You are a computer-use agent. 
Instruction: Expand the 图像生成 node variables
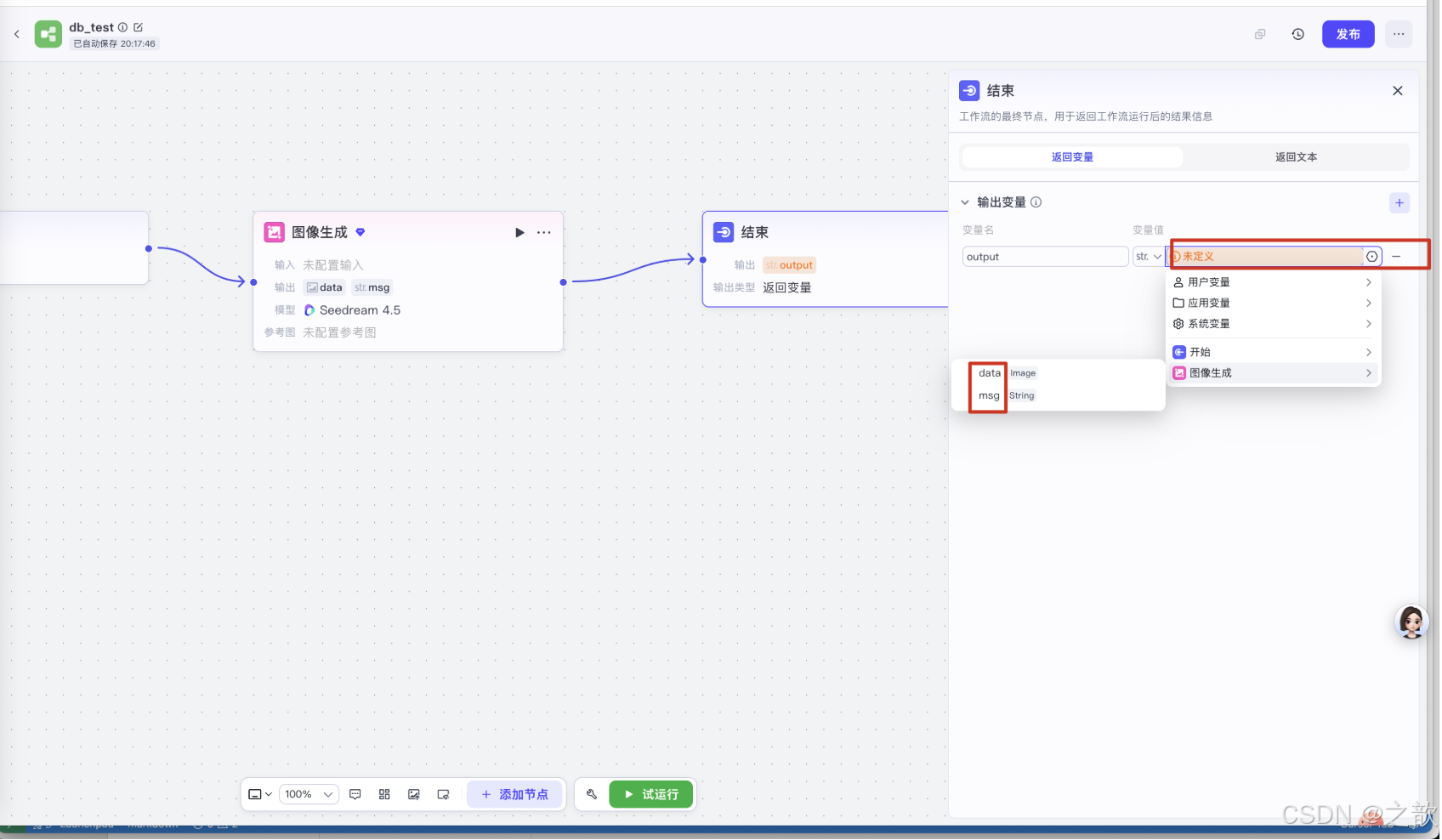(1273, 373)
